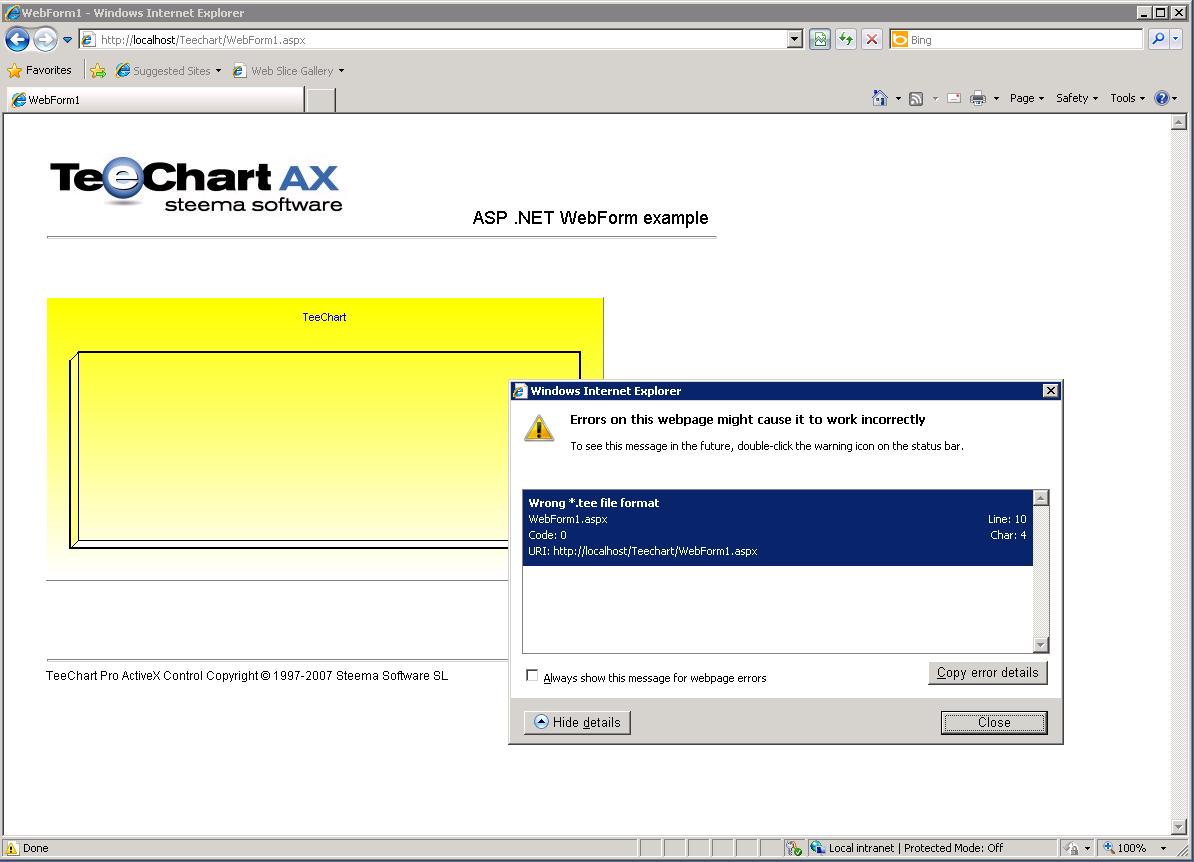Click the Forward navigation arrow
The image size is (1194, 862).
click(46, 40)
